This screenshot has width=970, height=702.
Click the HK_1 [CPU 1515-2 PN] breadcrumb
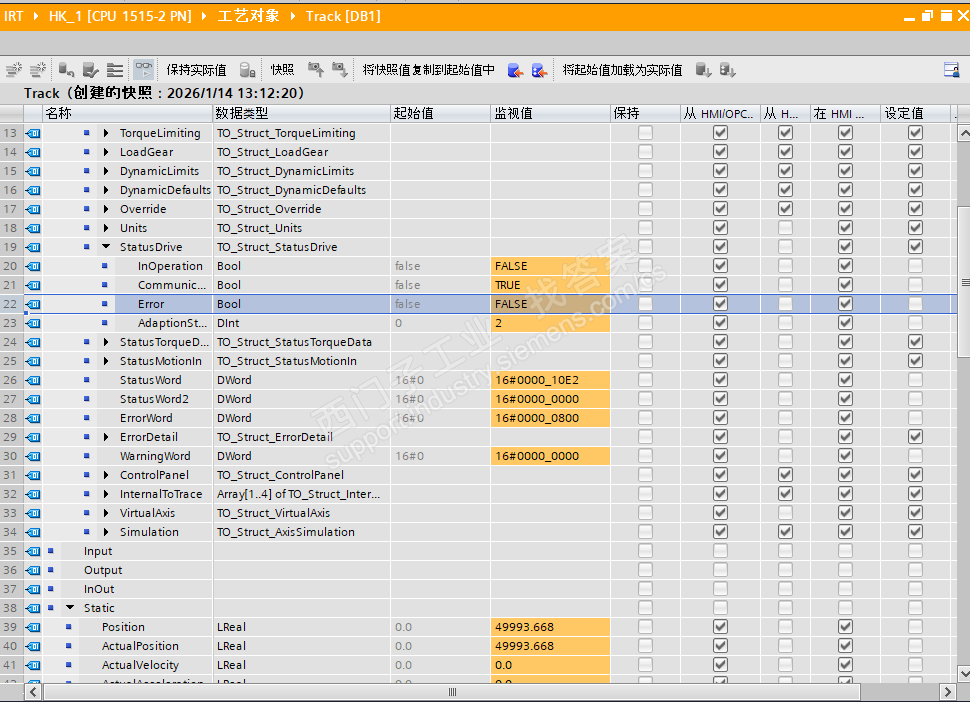[120, 16]
